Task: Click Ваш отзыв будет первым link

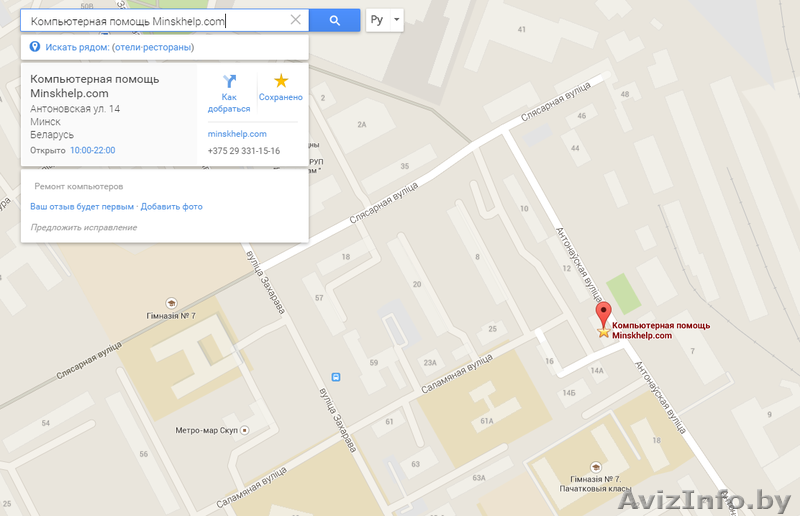Action: [x=82, y=207]
